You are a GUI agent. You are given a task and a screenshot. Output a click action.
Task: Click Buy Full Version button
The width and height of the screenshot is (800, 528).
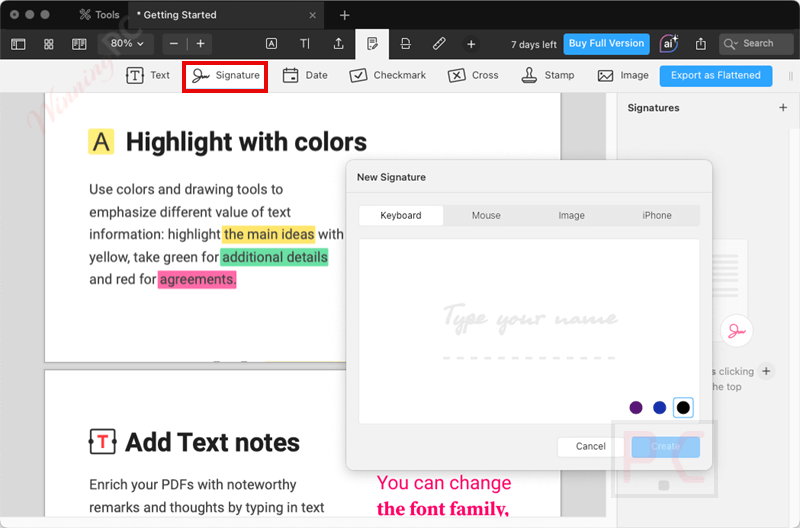pos(606,44)
